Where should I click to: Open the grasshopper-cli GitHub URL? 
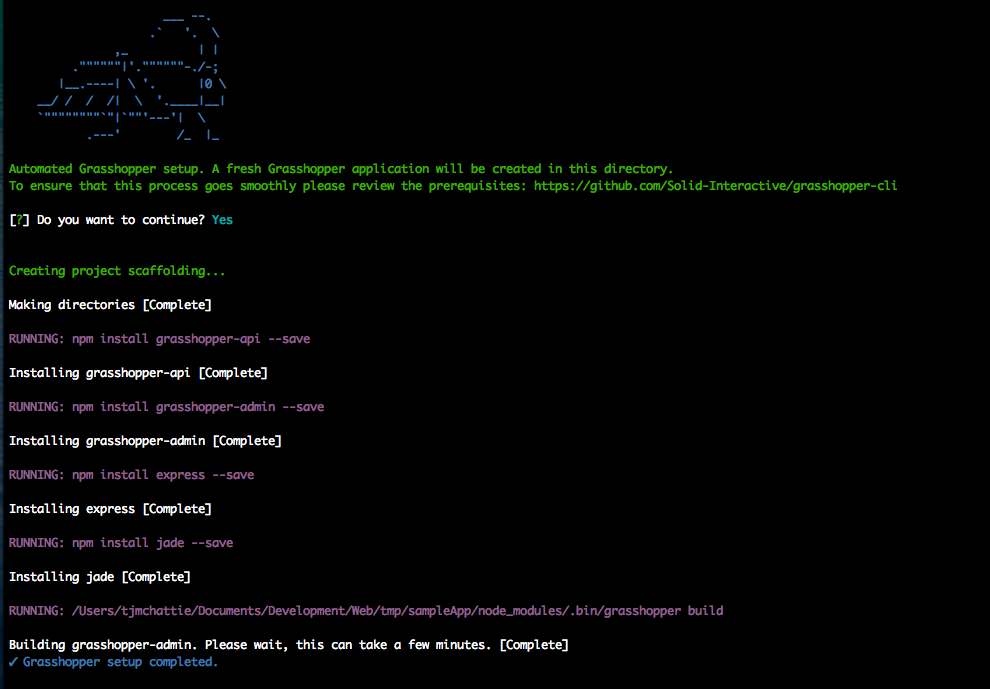[715, 186]
